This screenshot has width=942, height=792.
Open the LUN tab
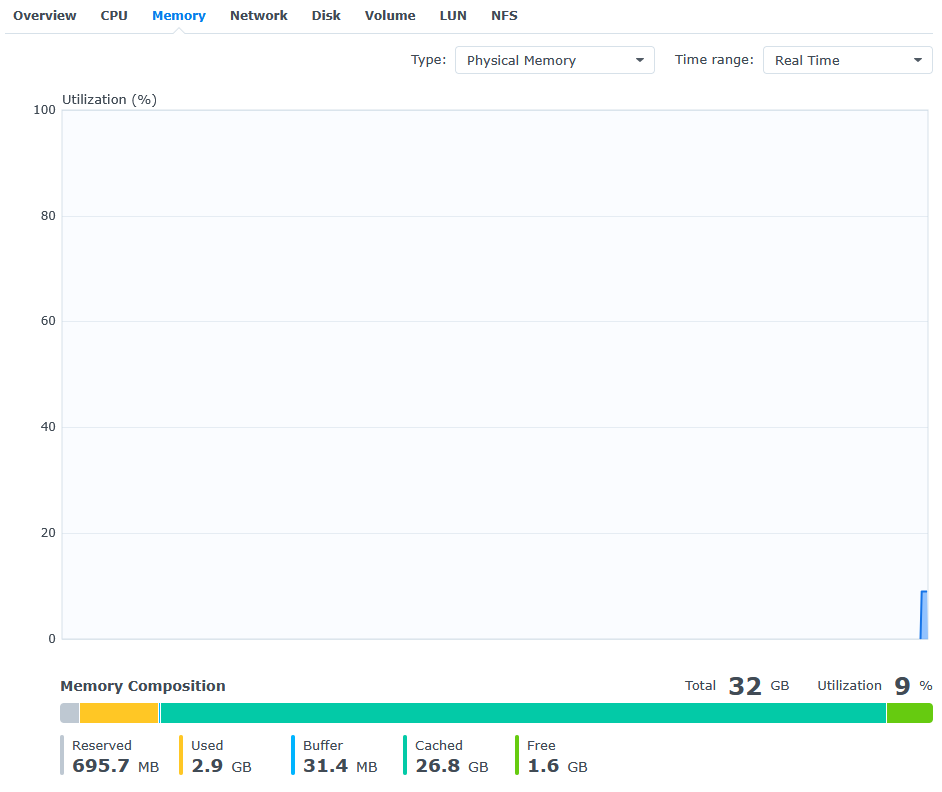pos(453,16)
